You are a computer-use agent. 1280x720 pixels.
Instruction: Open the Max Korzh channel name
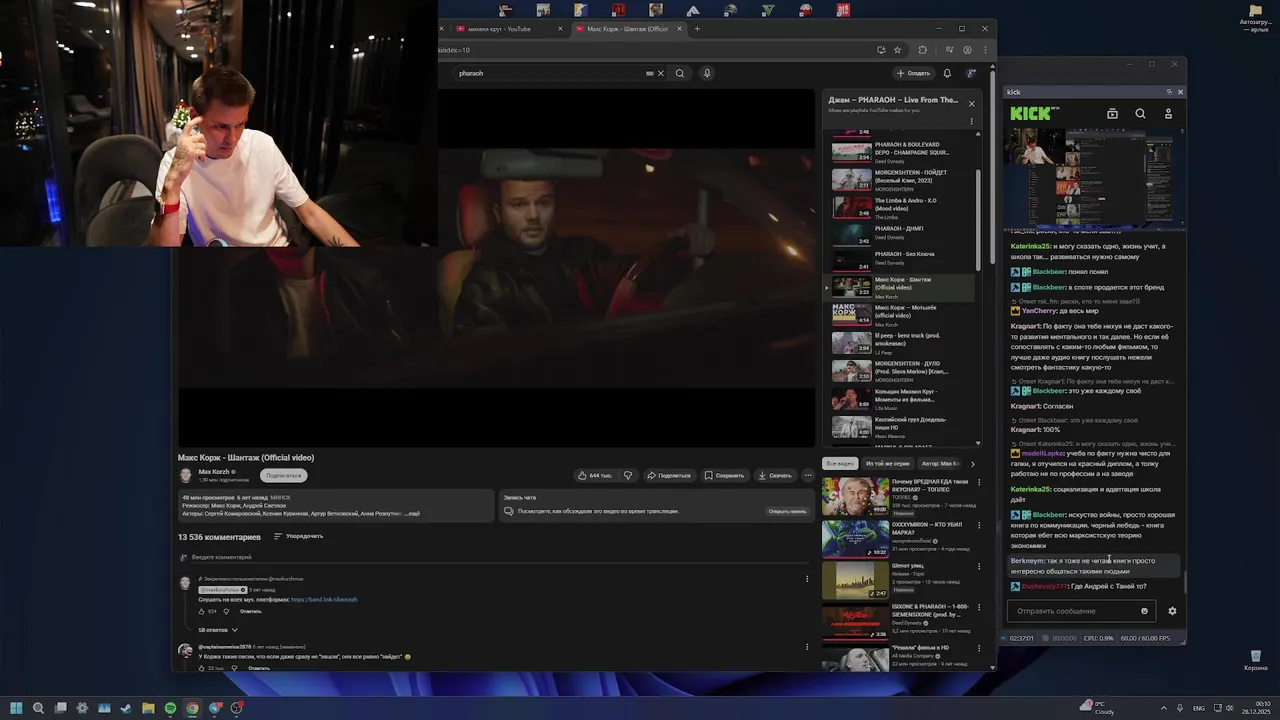(215, 471)
